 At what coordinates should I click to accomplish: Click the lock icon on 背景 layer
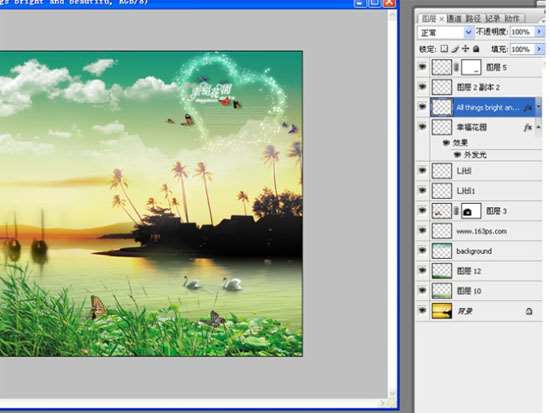[529, 311]
